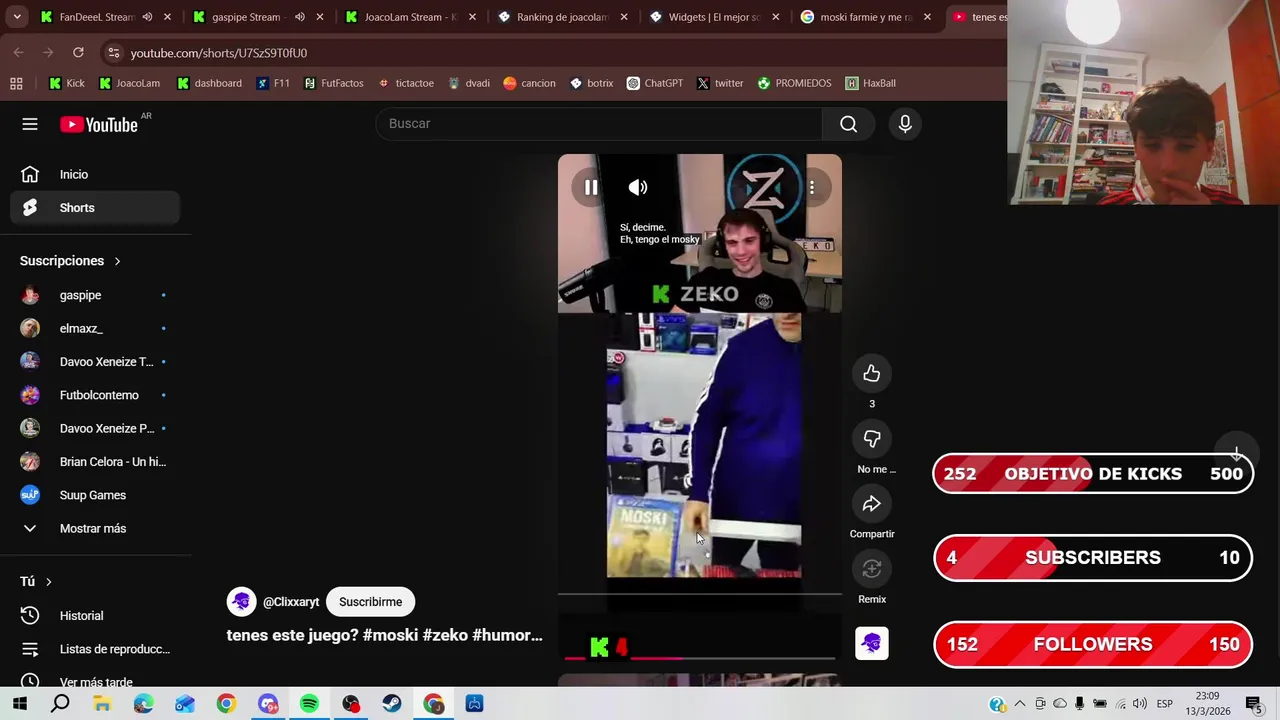Go to the YouTube home logo
This screenshot has height=720, width=1280.
pyautogui.click(x=98, y=124)
